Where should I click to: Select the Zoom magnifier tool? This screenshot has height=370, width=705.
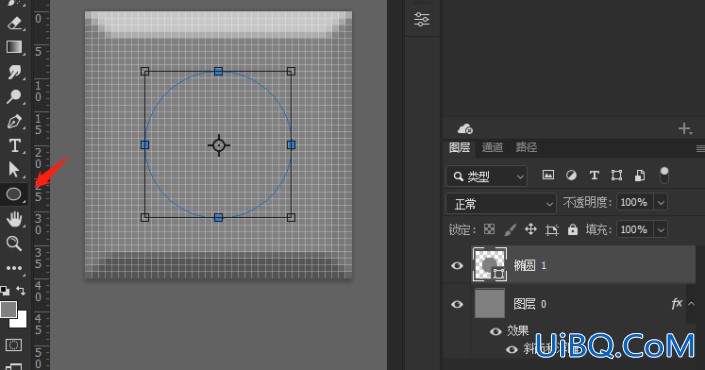point(14,243)
